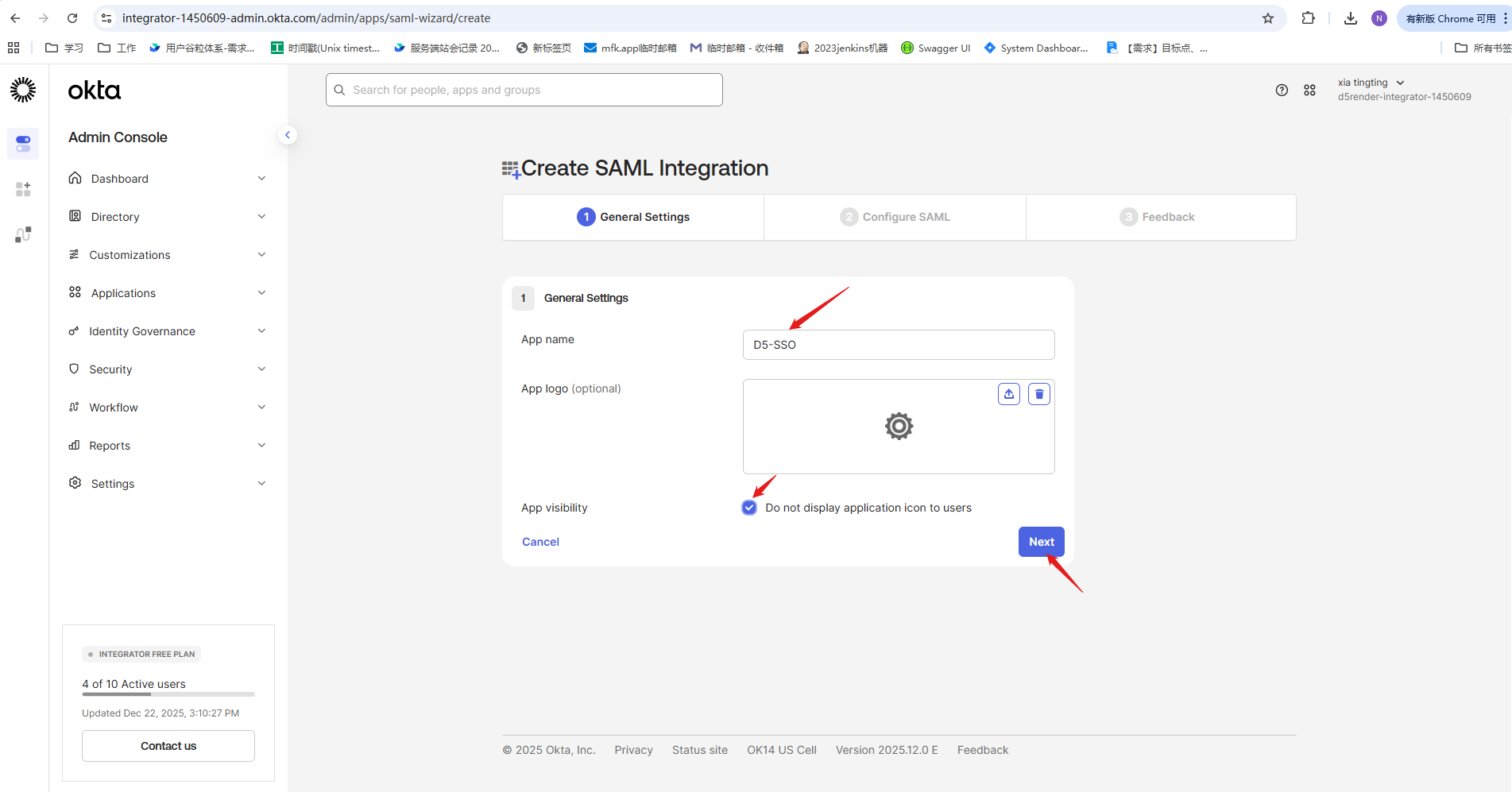Click the App name input field
The width and height of the screenshot is (1512, 792).
pos(898,345)
